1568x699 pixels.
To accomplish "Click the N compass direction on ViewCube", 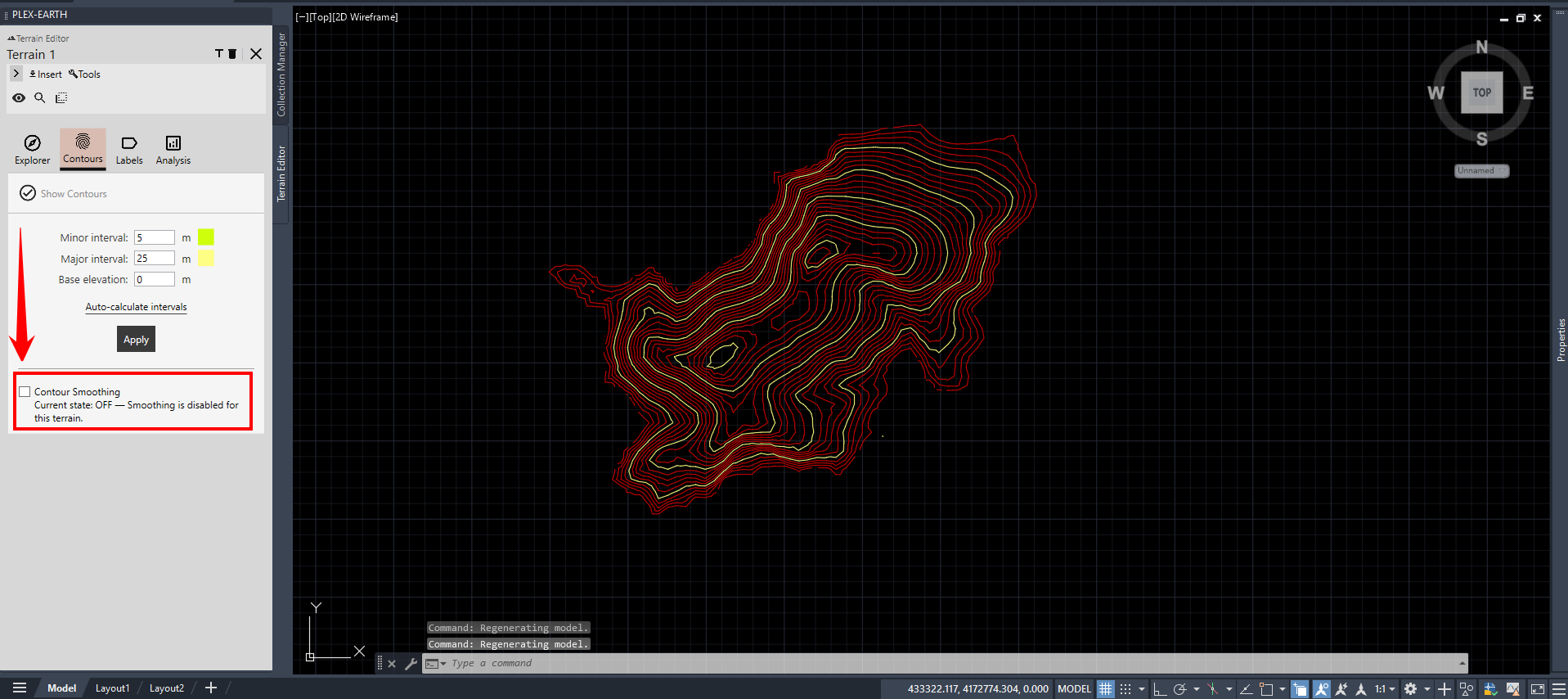I will tap(1482, 47).
